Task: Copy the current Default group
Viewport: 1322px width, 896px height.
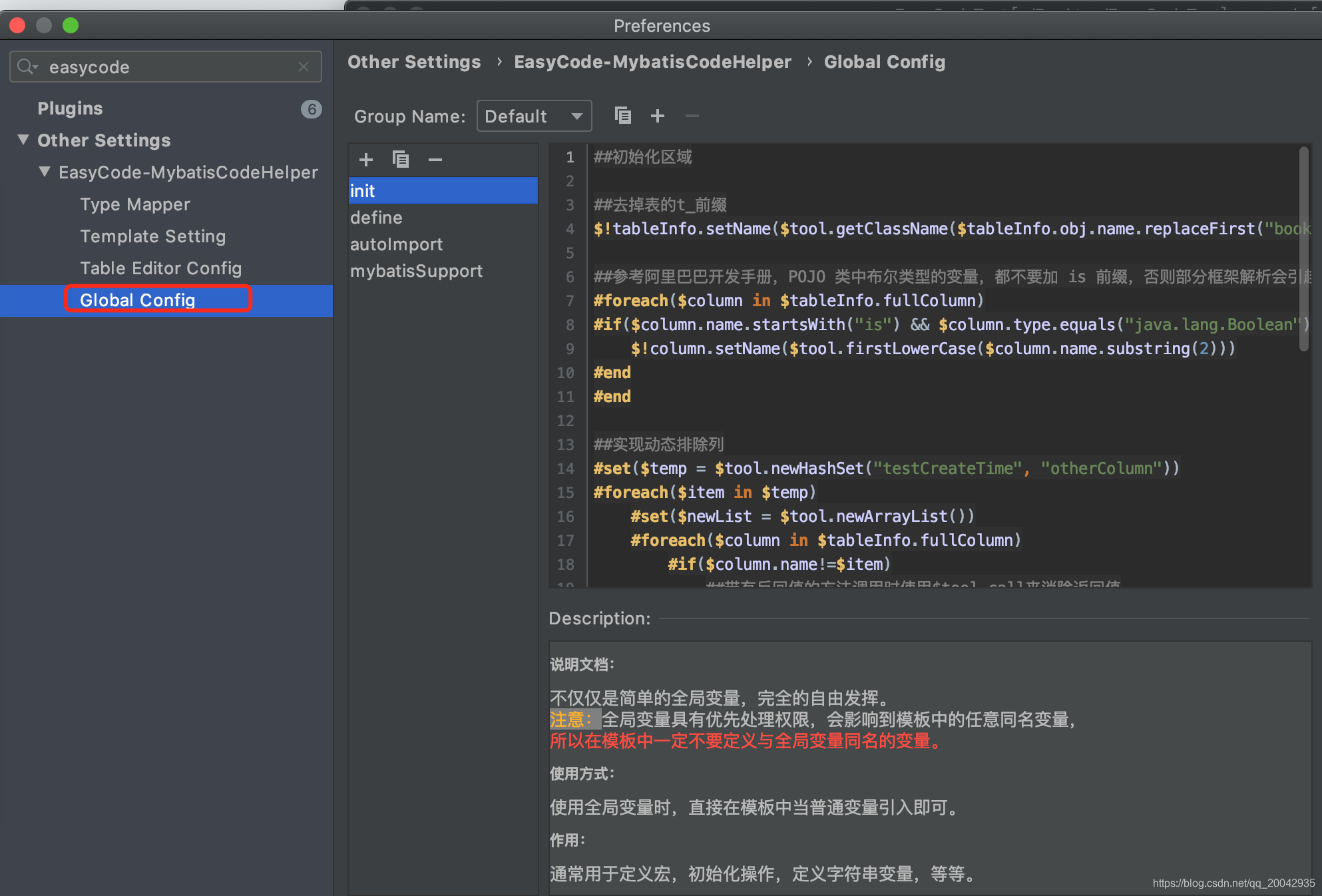Action: click(x=623, y=115)
